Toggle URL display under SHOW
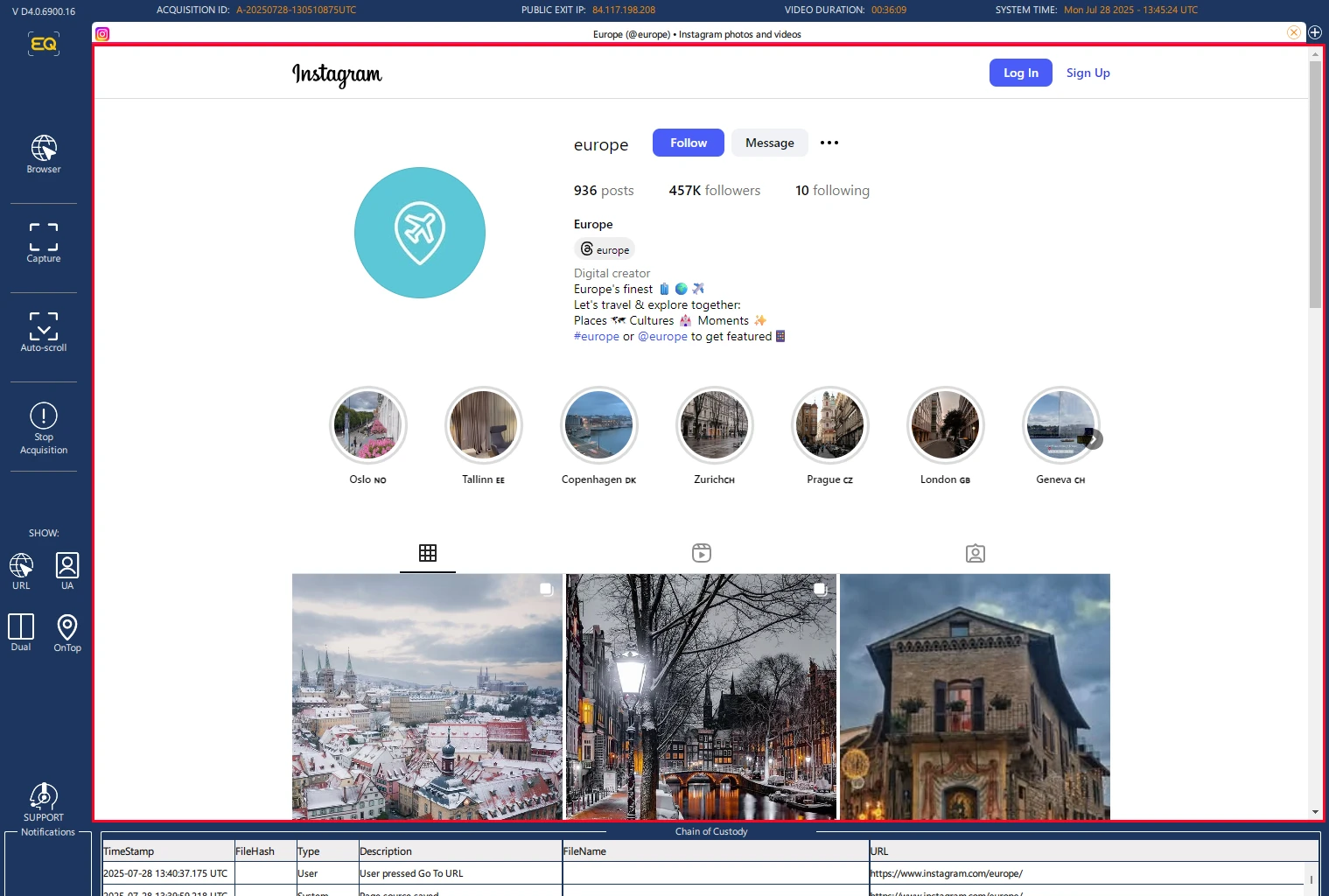The height and width of the screenshot is (896, 1329). click(x=21, y=571)
